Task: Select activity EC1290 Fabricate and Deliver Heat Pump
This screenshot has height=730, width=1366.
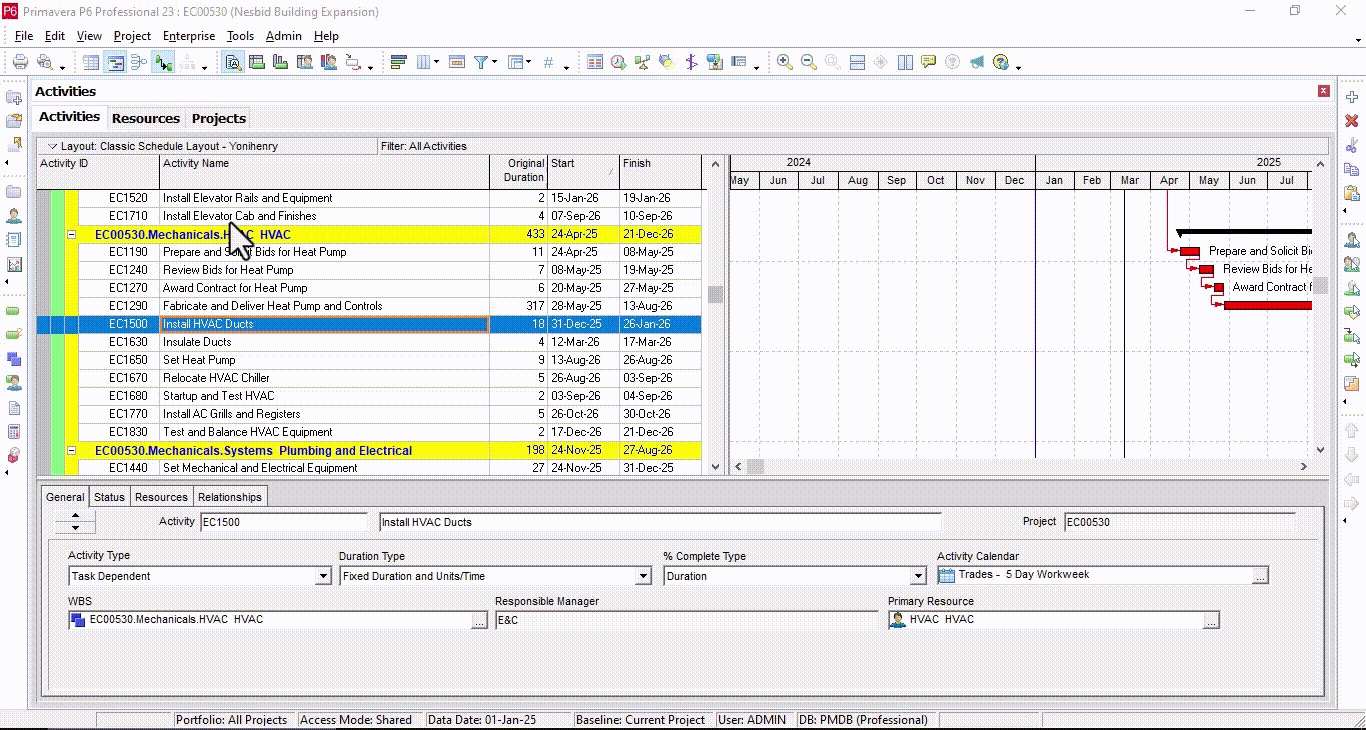Action: (370, 306)
